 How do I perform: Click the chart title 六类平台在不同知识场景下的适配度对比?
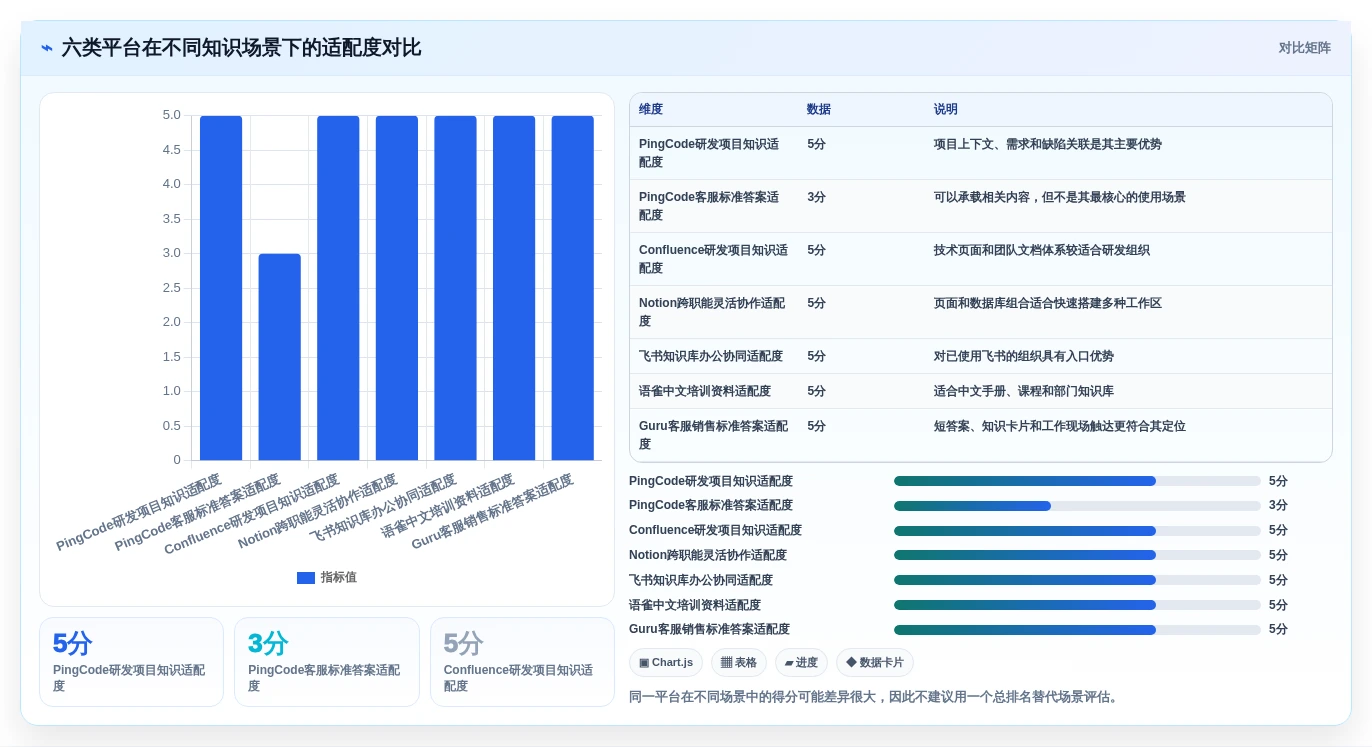tap(241, 48)
